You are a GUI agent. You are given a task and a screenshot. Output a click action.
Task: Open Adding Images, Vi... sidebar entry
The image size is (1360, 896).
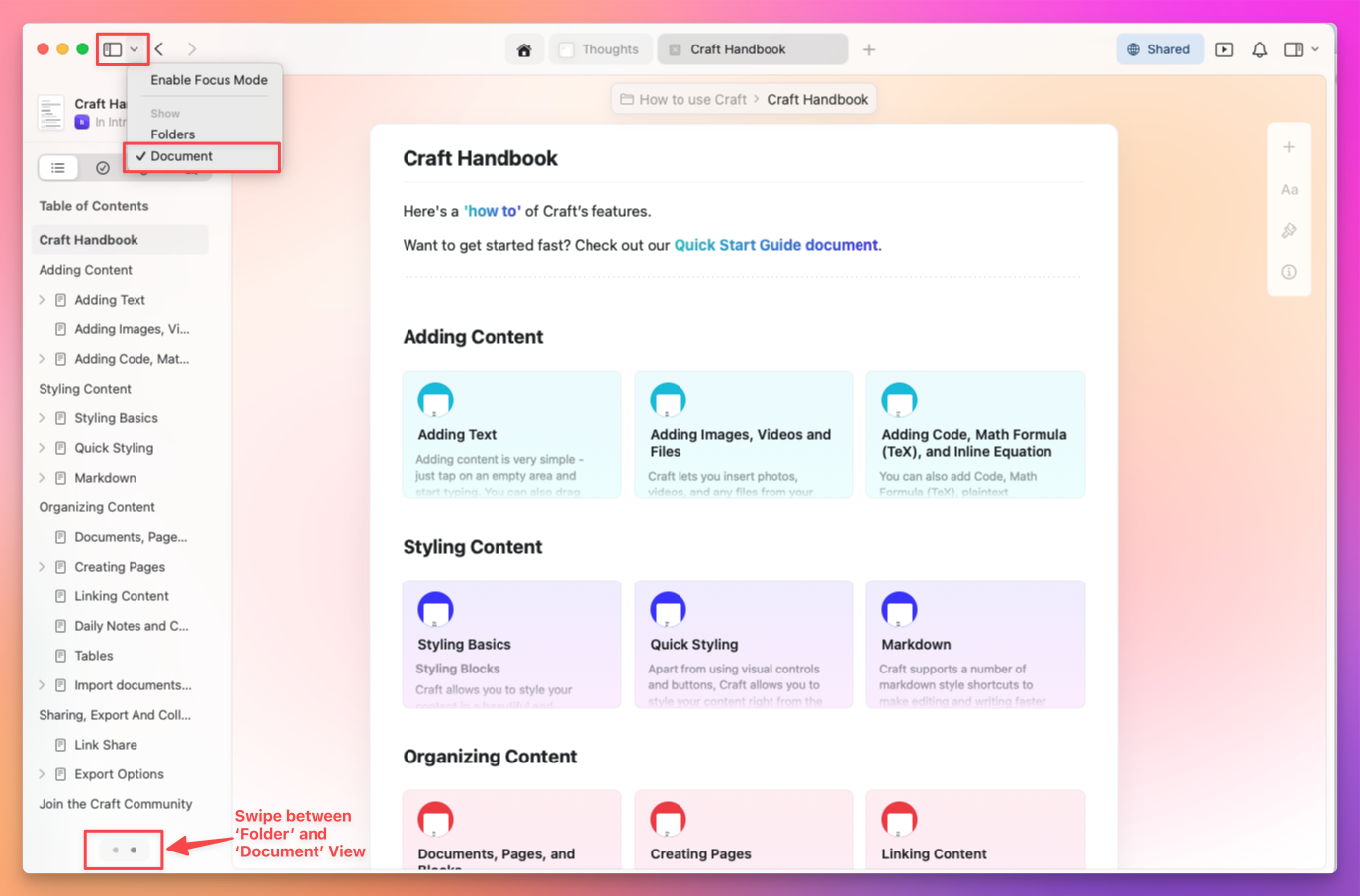coord(132,329)
